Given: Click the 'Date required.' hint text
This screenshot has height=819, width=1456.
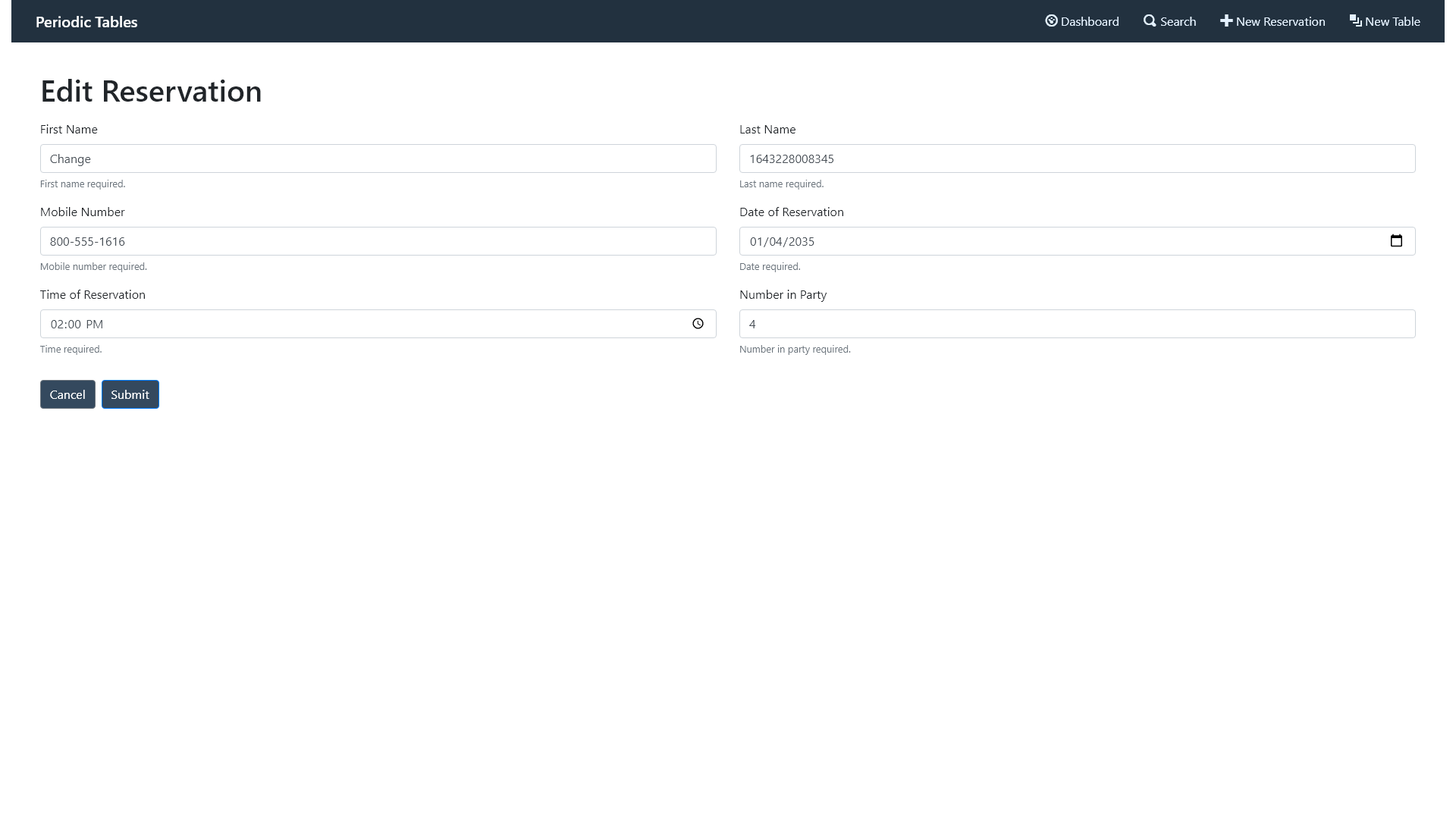Looking at the screenshot, I should [770, 267].
